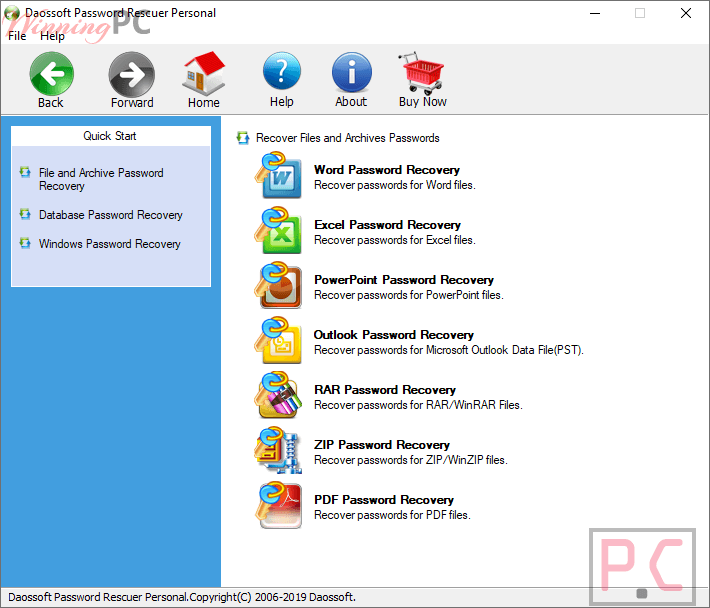Image resolution: width=710 pixels, height=608 pixels.
Task: Click the PDF Password Recovery icon
Action: [278, 505]
